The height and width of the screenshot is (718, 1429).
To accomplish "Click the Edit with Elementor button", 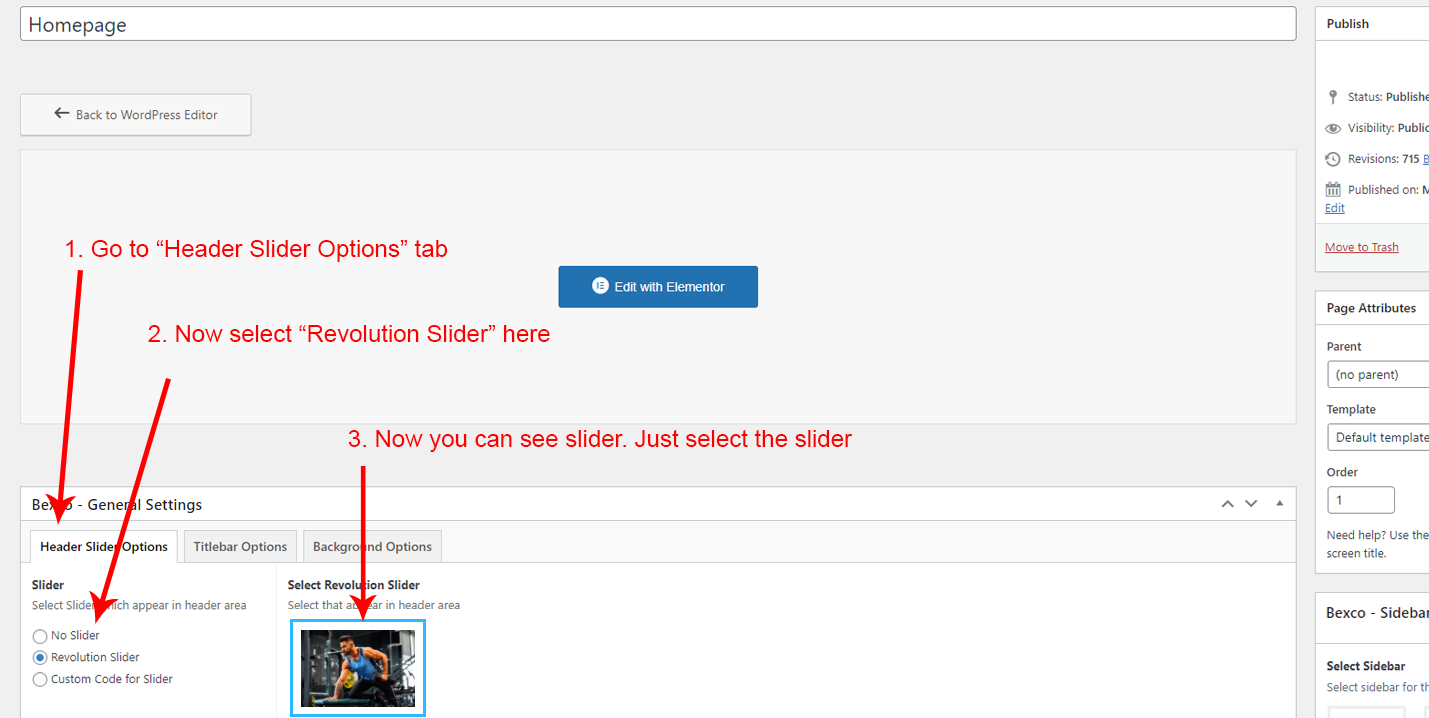I will [658, 287].
